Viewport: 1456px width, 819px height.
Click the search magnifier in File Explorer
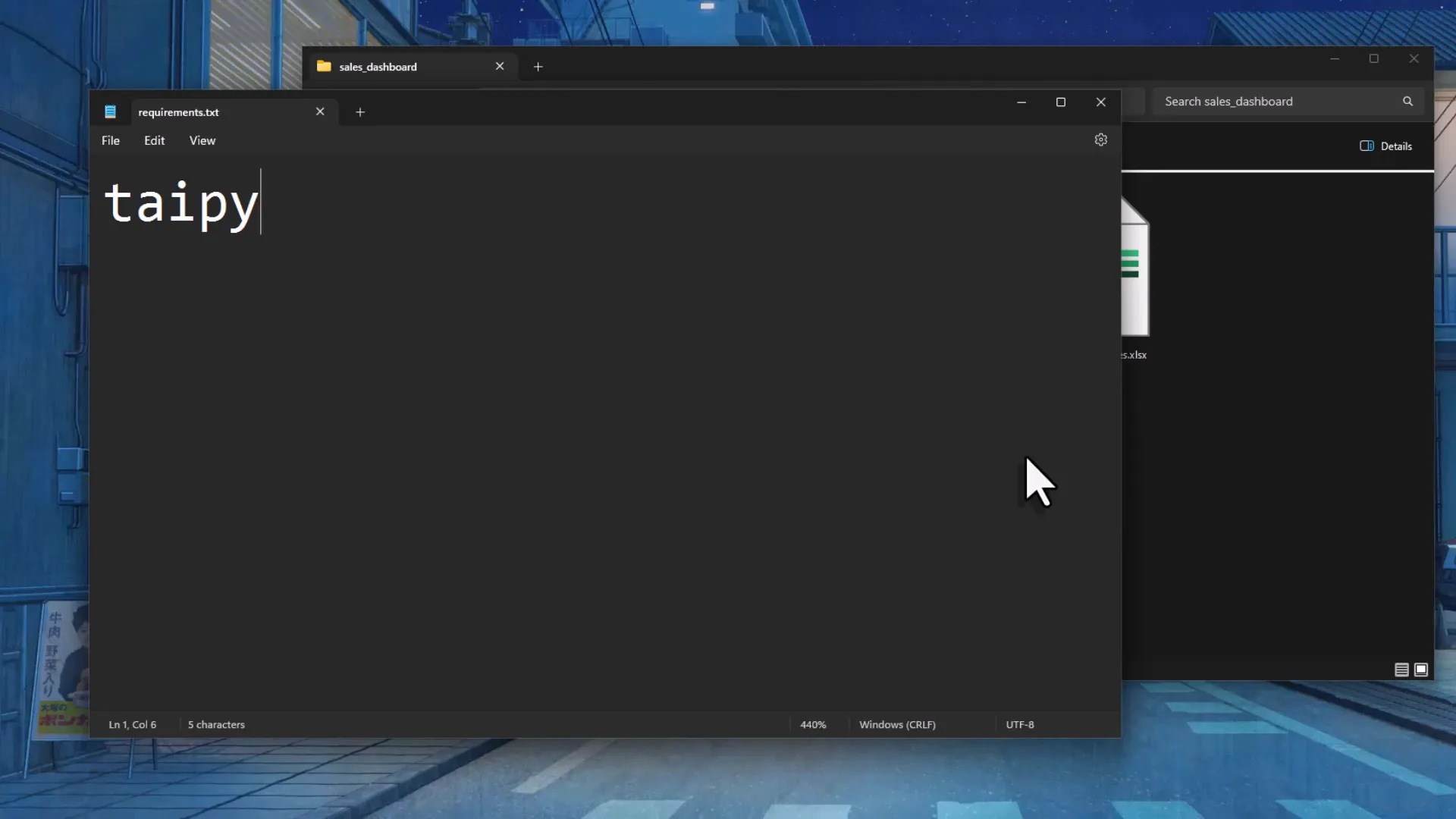(x=1407, y=101)
